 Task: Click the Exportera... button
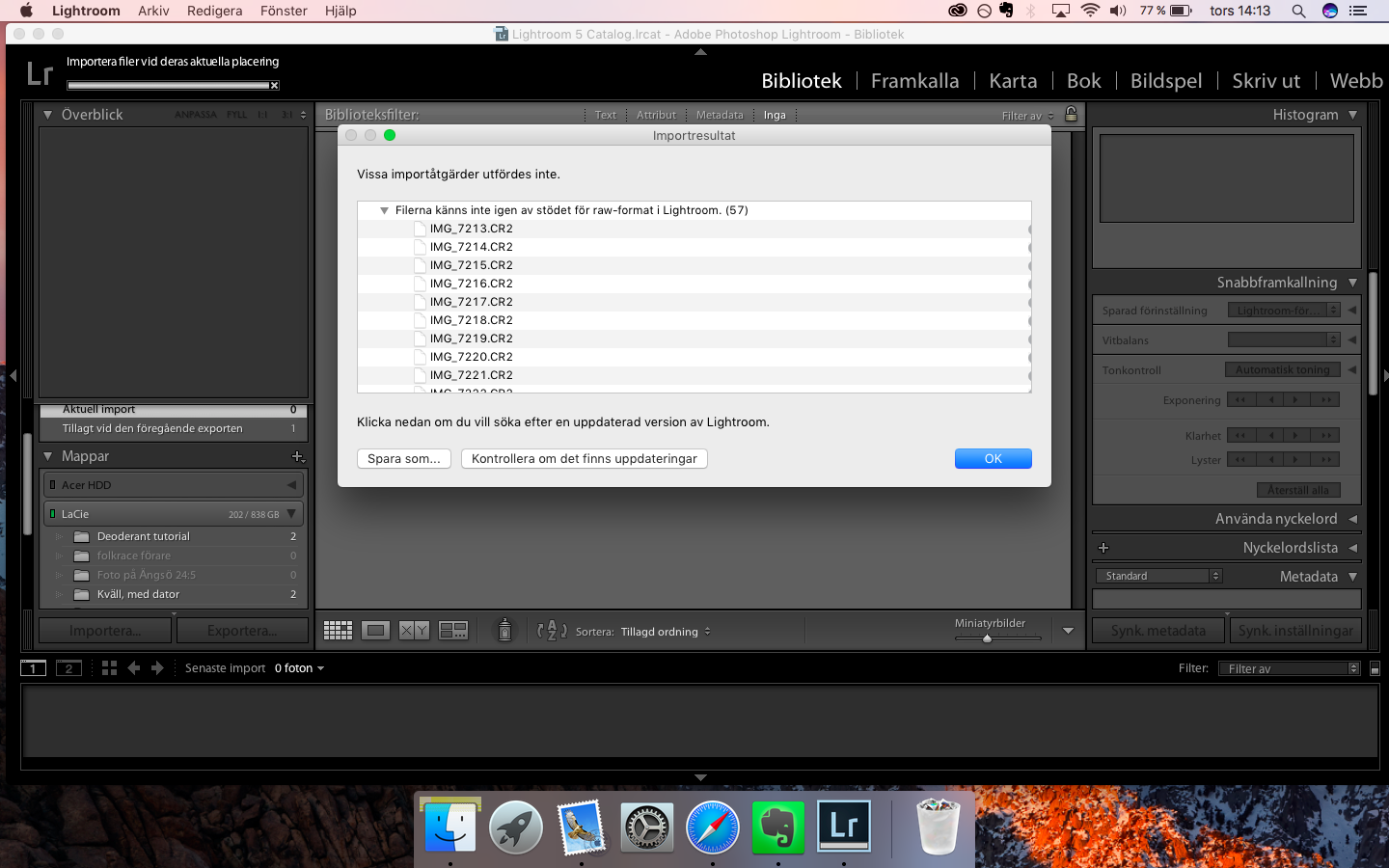point(242,631)
